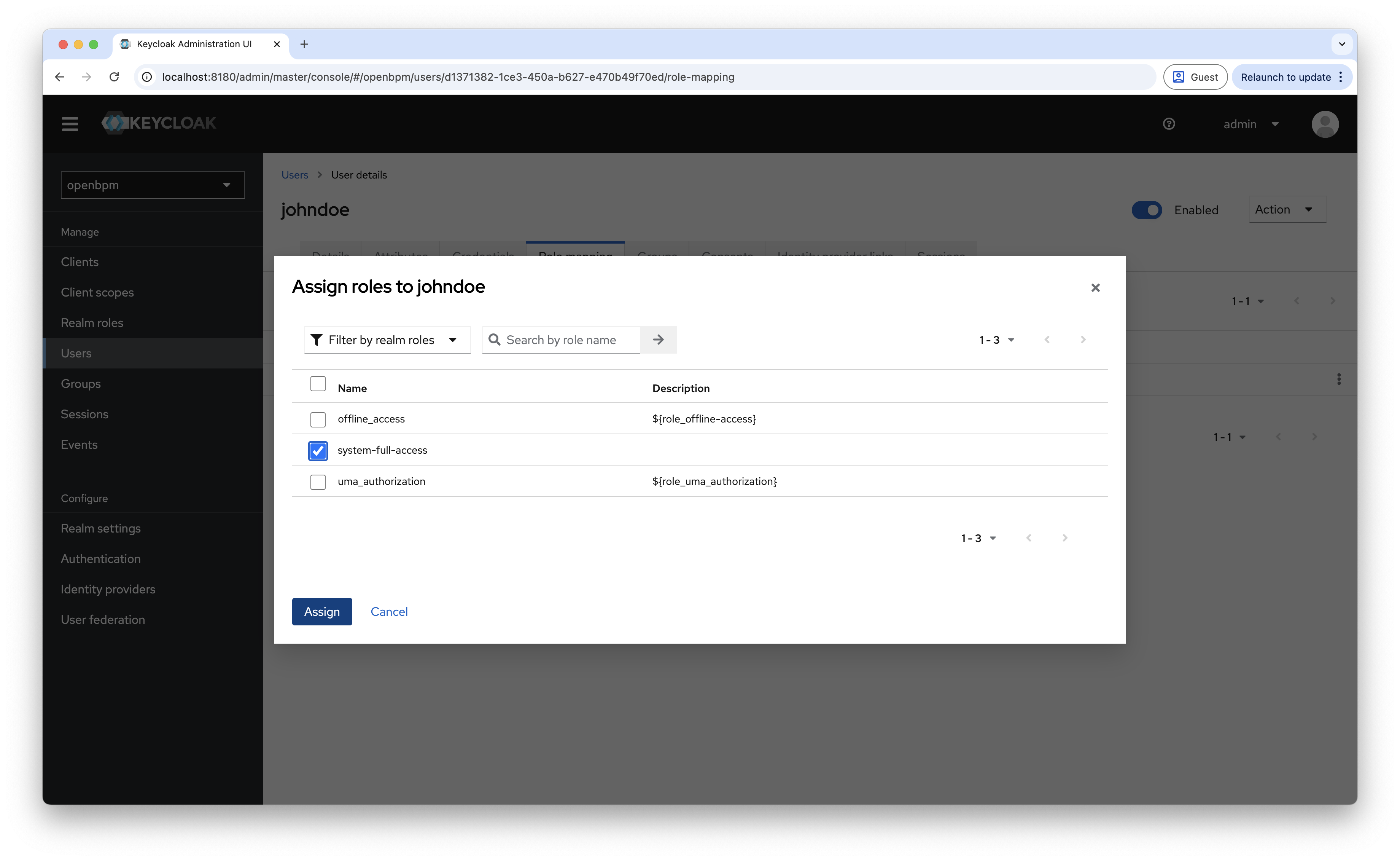Reload the page
Screen dimensions: 1400x861
coord(114,77)
